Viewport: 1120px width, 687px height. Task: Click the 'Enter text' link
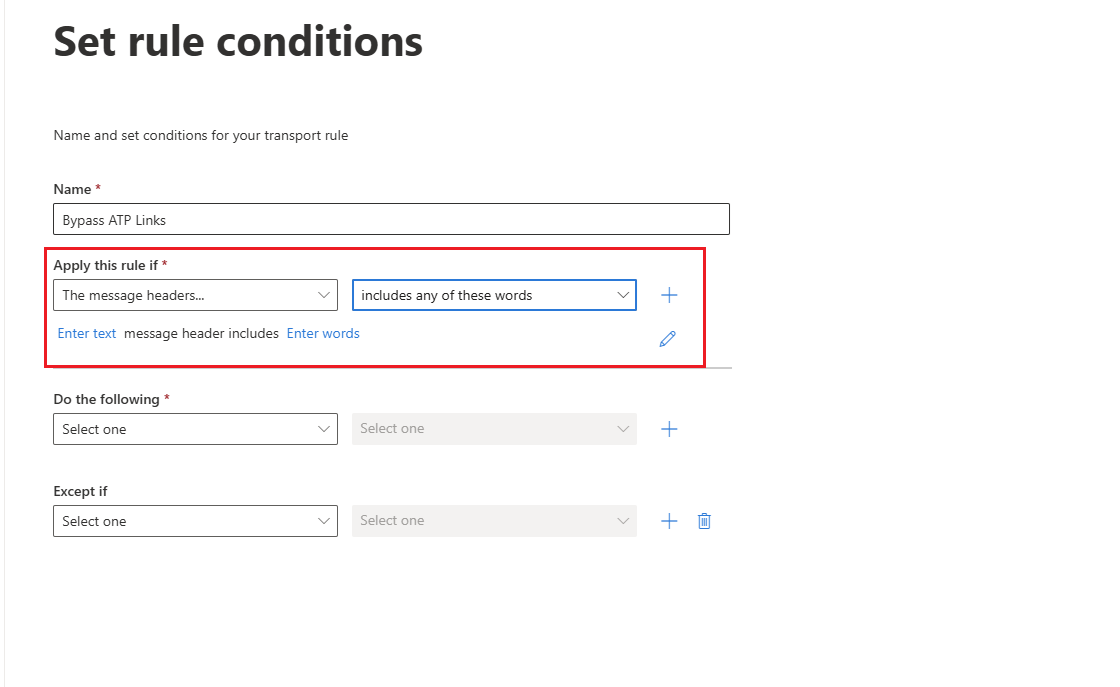point(86,334)
